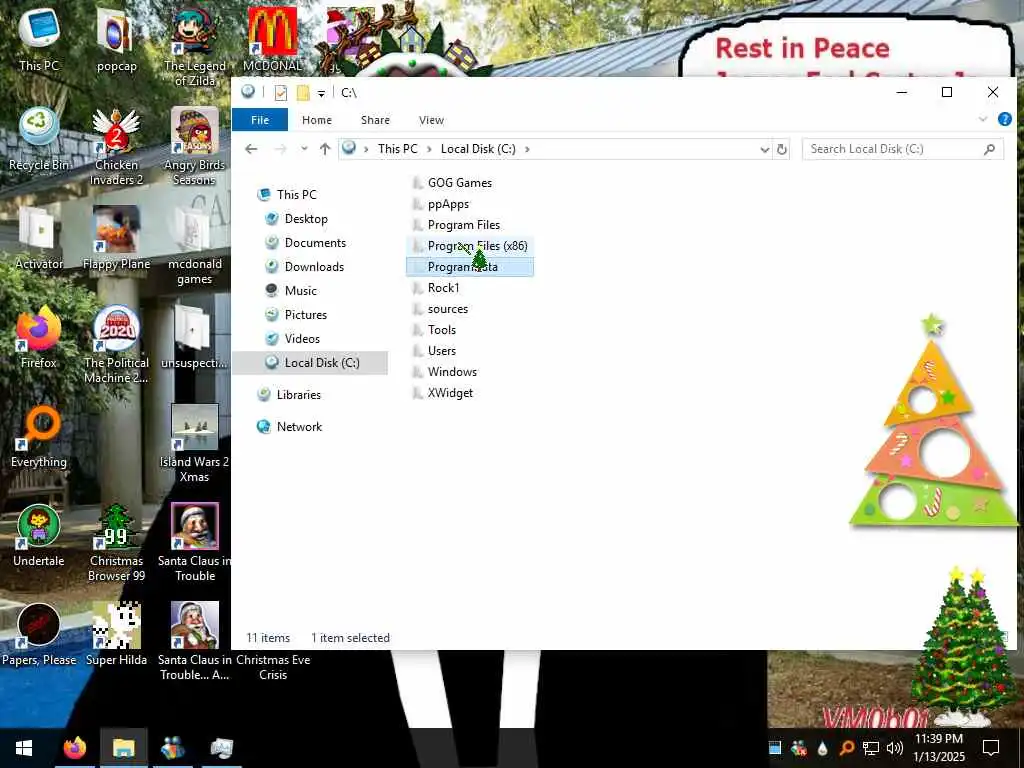The image size is (1024, 768).
Task: Launch Everything search shortcut on desktop
Action: [39, 436]
